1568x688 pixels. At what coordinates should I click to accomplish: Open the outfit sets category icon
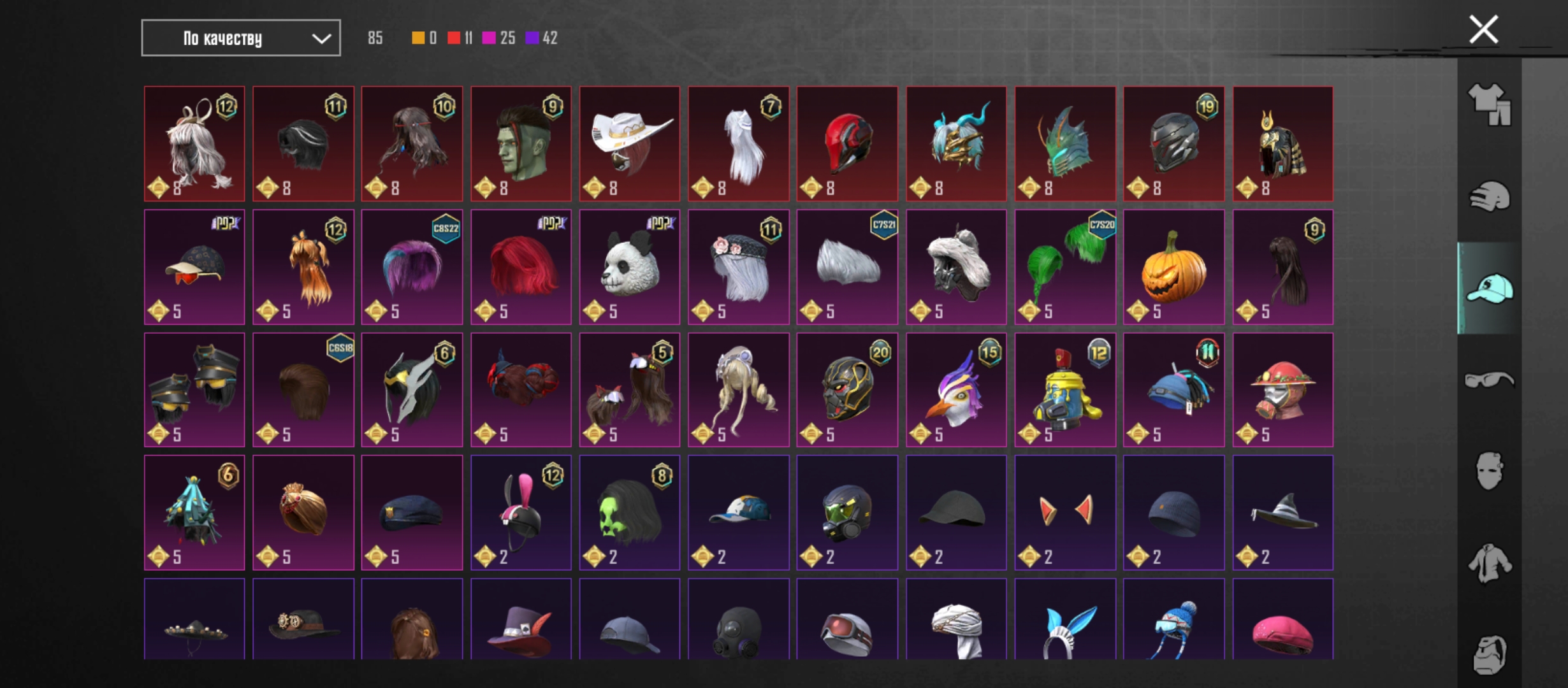tap(1490, 104)
